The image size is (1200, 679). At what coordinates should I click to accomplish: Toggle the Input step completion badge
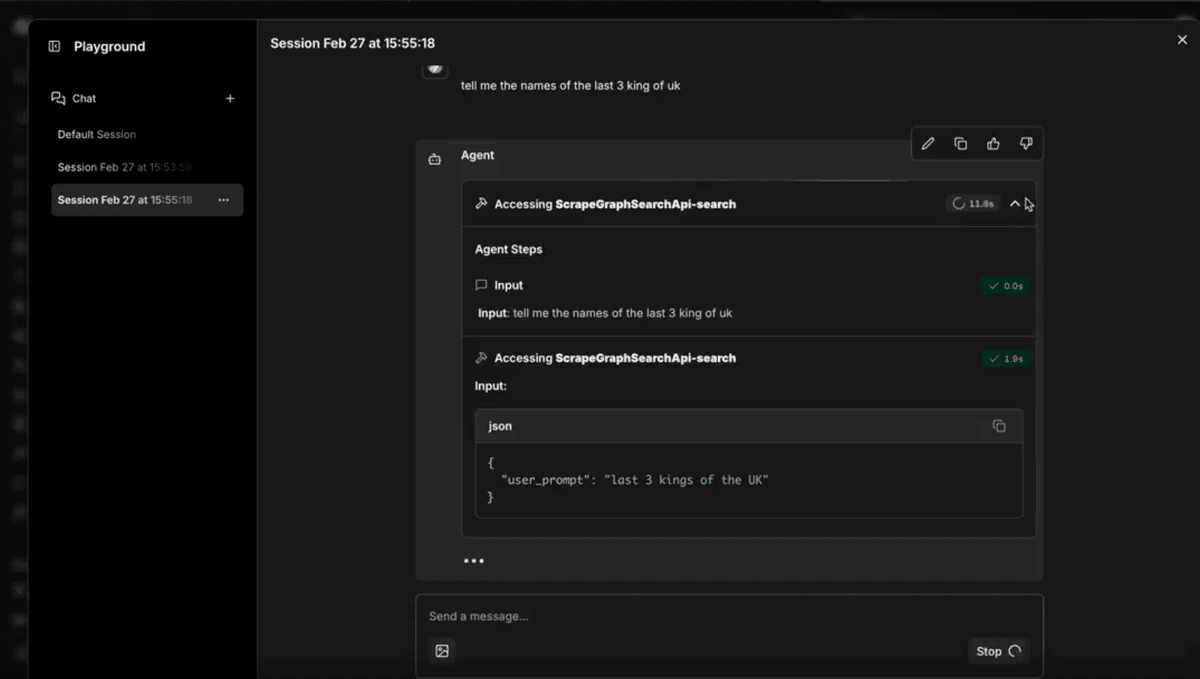pyautogui.click(x=1006, y=285)
